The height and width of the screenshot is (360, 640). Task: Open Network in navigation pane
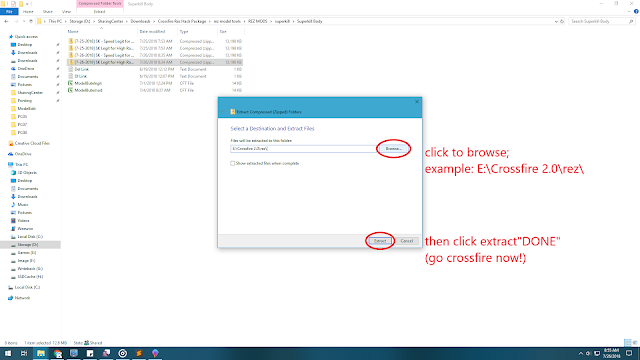point(22,298)
